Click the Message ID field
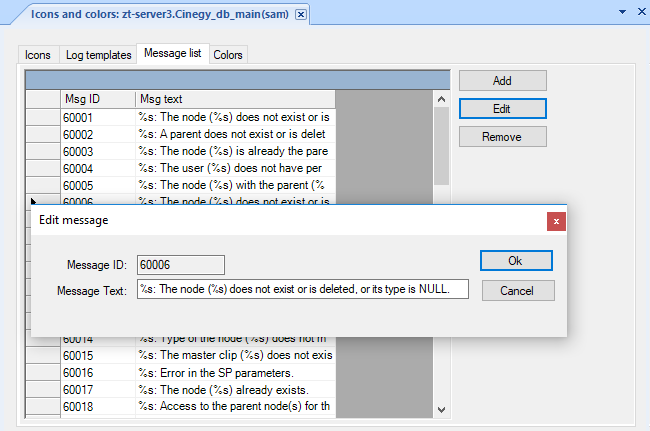Image resolution: width=650 pixels, height=431 pixels. 180,265
